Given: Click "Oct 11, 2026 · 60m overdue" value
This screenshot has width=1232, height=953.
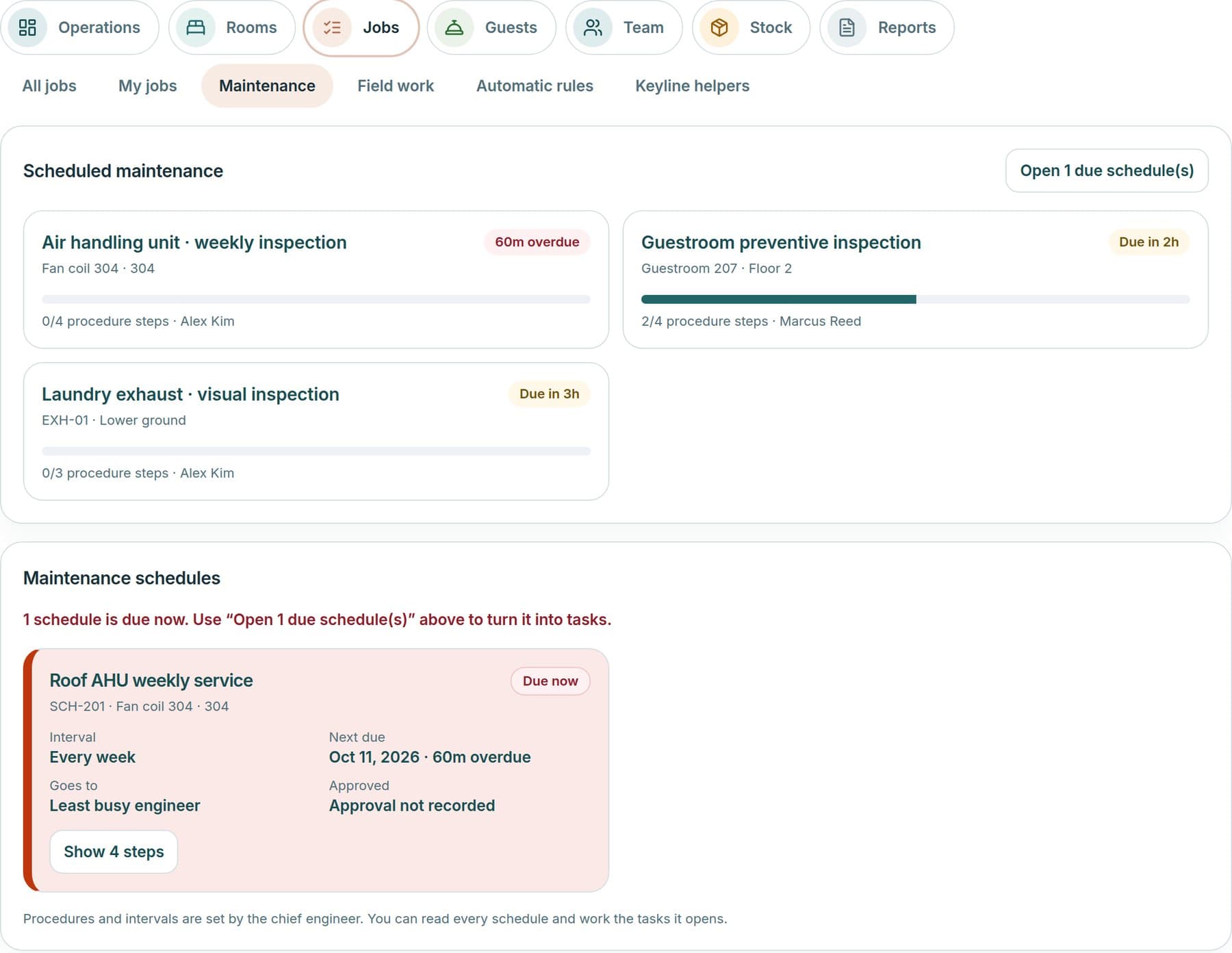Looking at the screenshot, I should (430, 757).
